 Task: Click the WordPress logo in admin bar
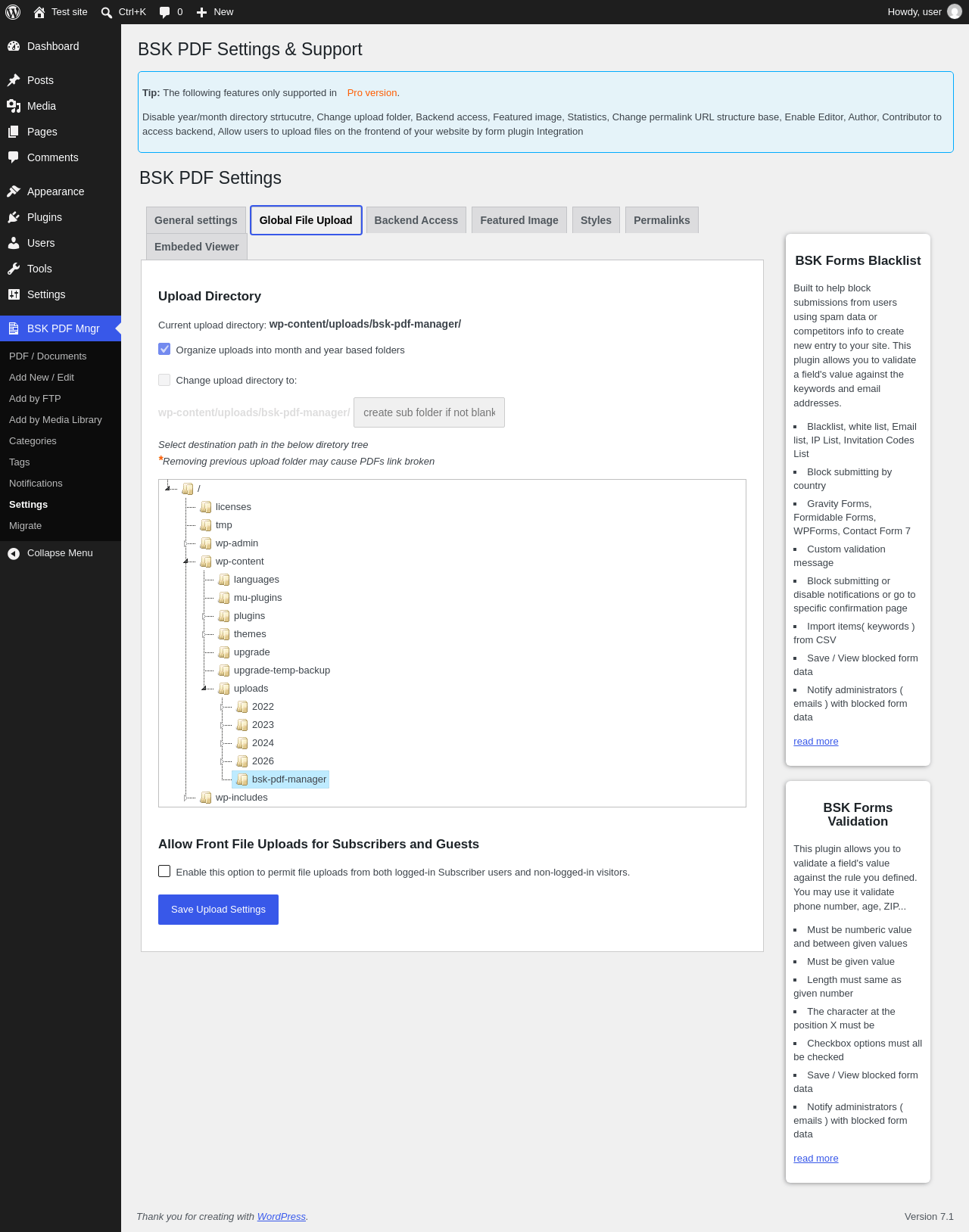13,12
